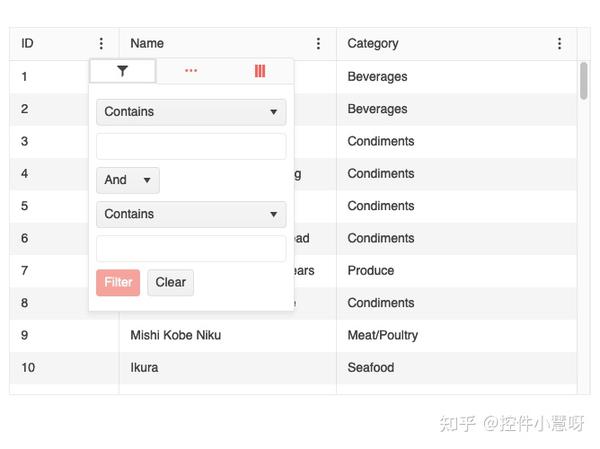Focus the second filter value text field
Image resolution: width=600 pixels, height=449 pixels.
tap(191, 249)
